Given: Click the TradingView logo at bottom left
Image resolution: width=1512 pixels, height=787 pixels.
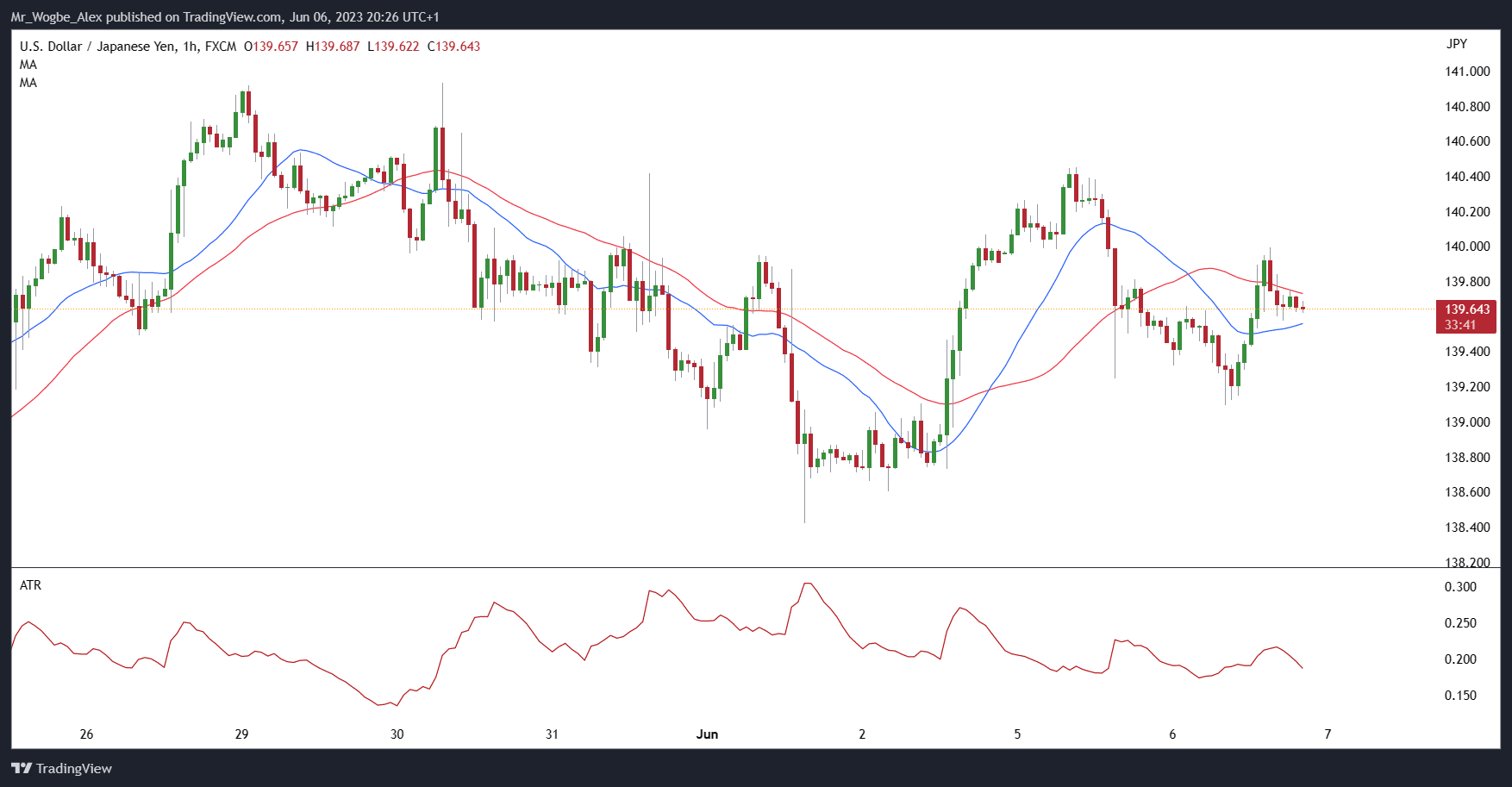Looking at the screenshot, I should 61,768.
